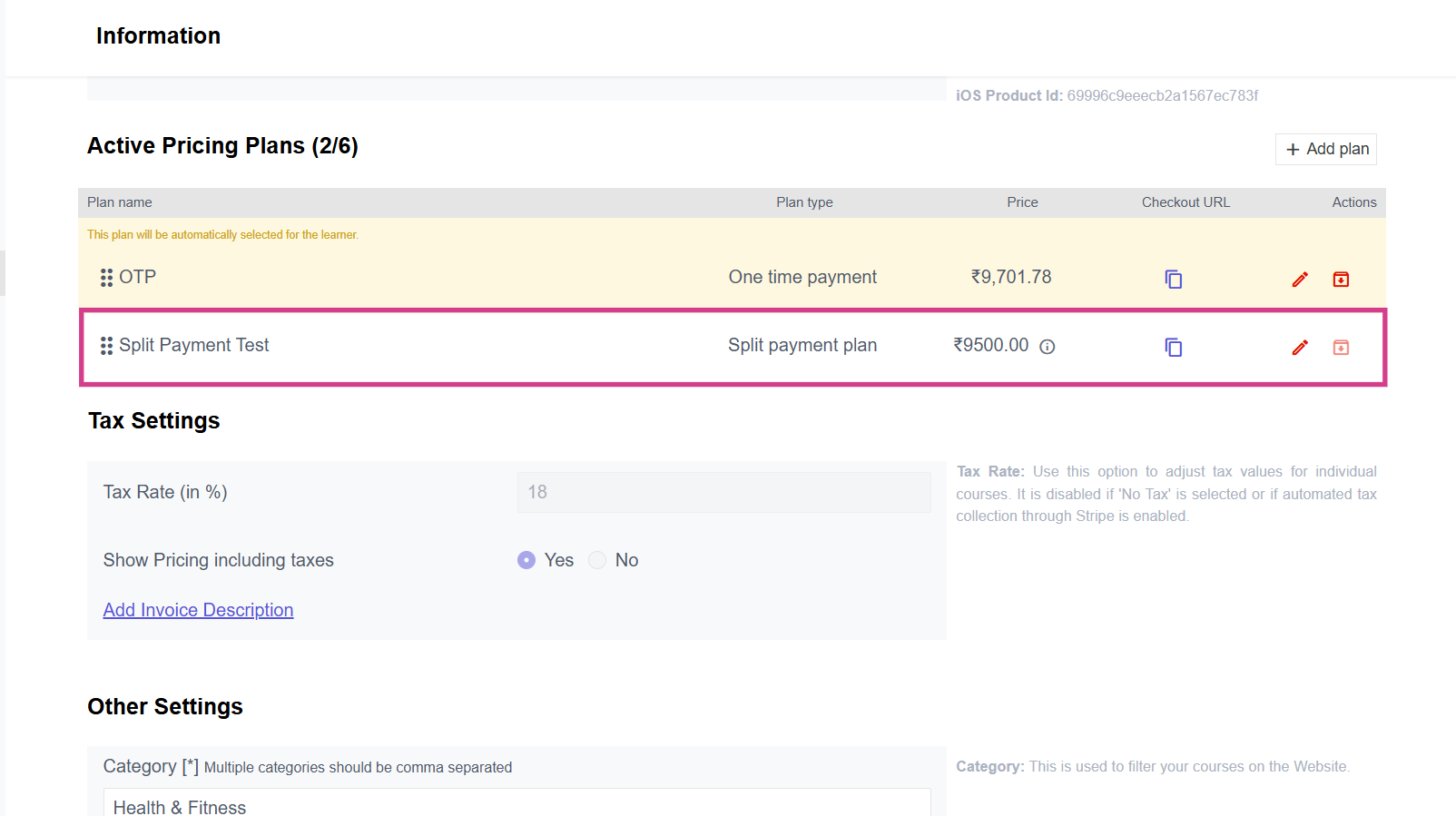Click the Tax Rate percentage field
Screen dimensions: 1456x816
click(723, 492)
